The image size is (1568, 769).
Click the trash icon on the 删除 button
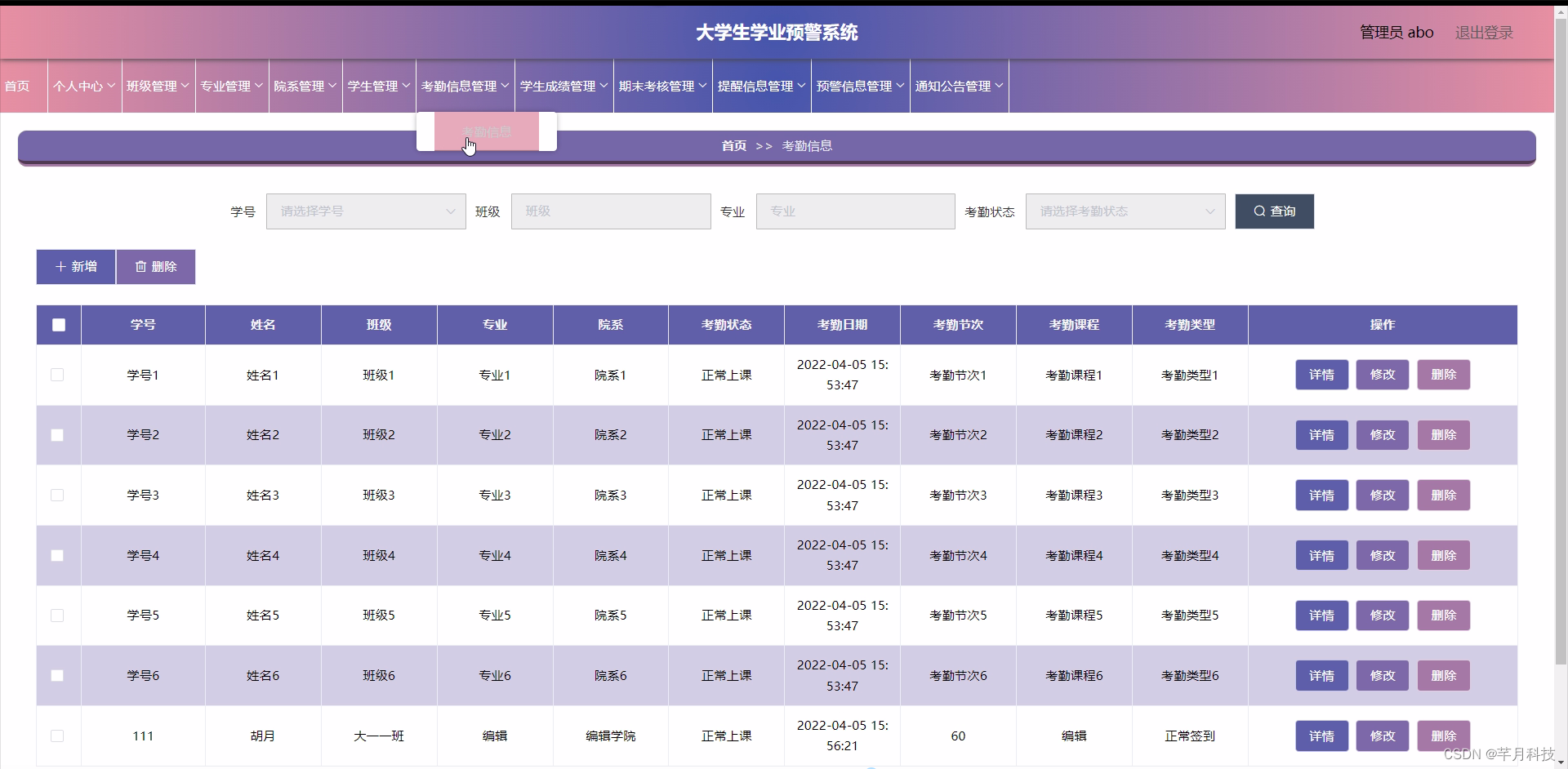140,266
